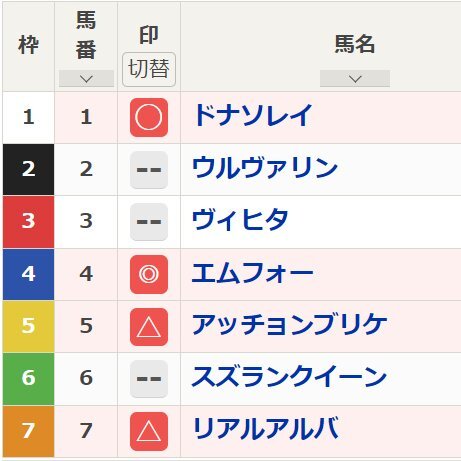Open the sort dropdown under 馬名

(355, 79)
